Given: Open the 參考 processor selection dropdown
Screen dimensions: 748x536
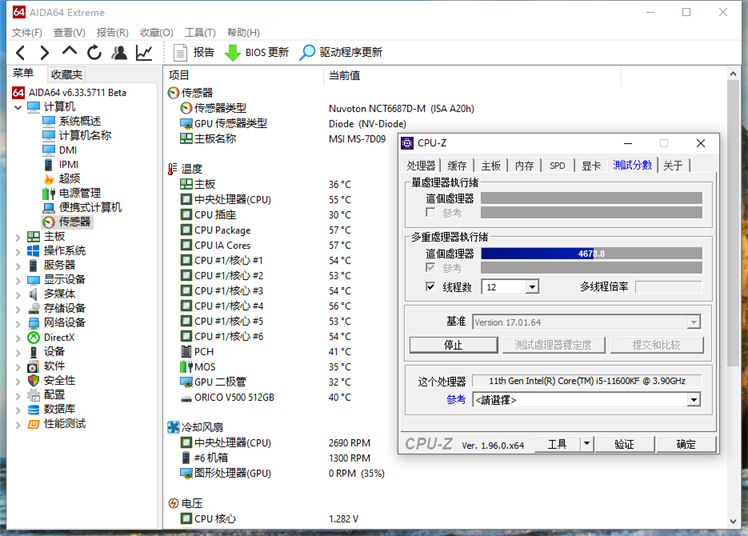Looking at the screenshot, I should point(694,400).
